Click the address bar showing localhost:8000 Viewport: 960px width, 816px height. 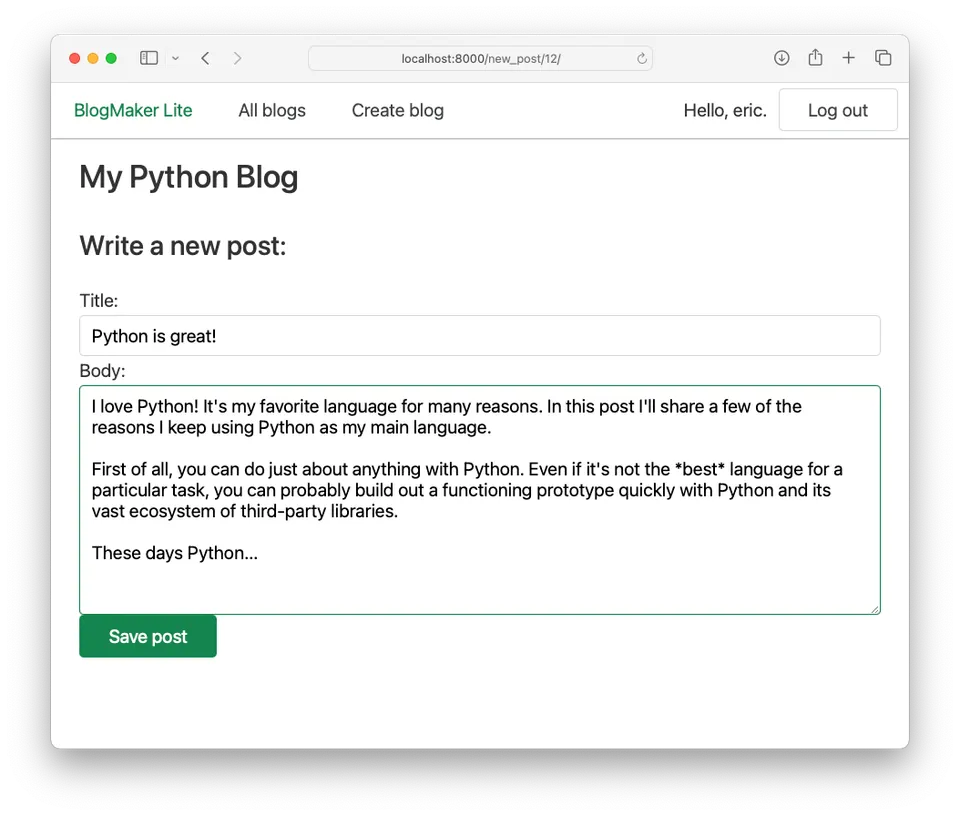(480, 58)
